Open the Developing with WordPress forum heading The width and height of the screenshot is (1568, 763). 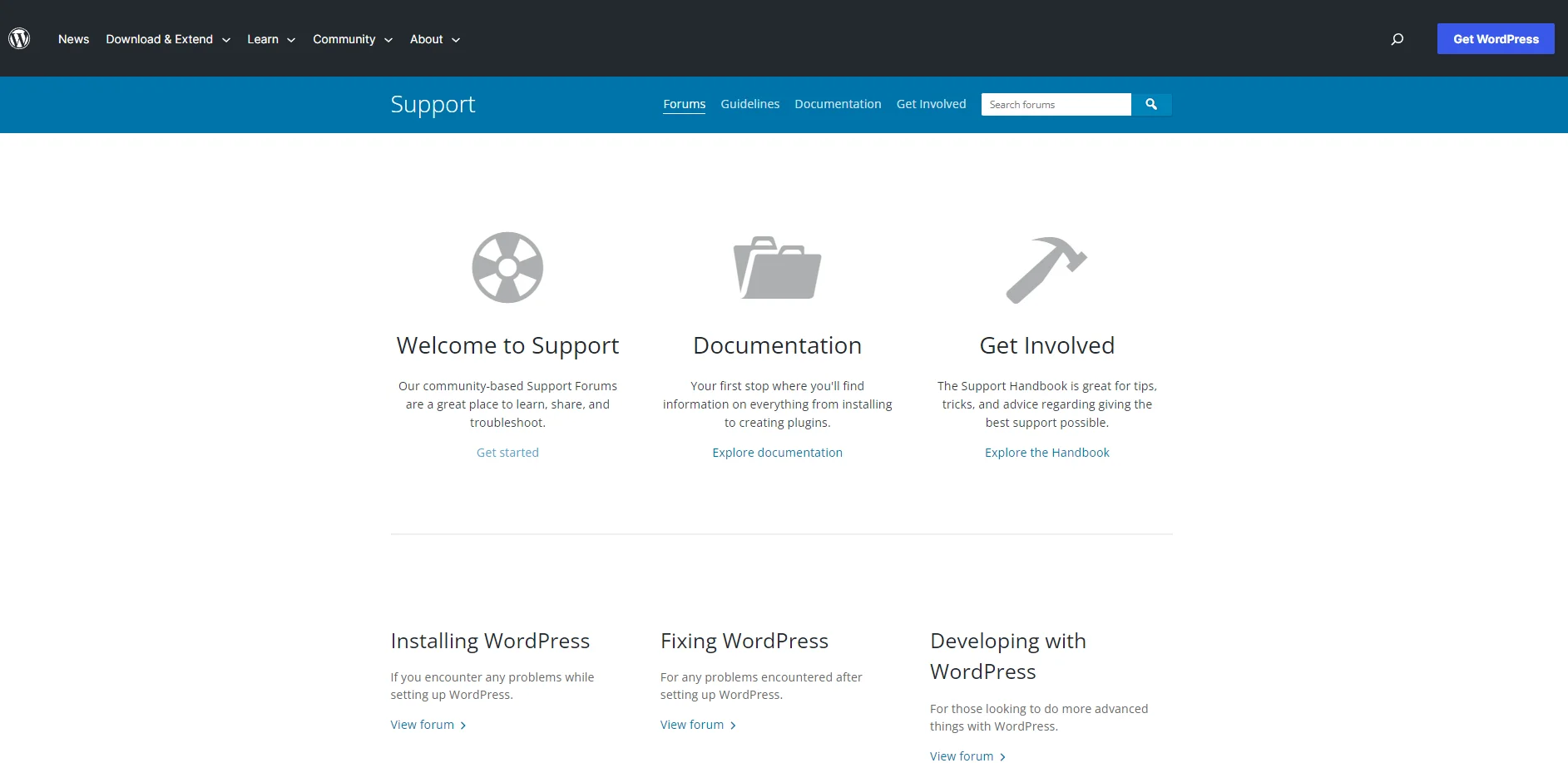1008,656
